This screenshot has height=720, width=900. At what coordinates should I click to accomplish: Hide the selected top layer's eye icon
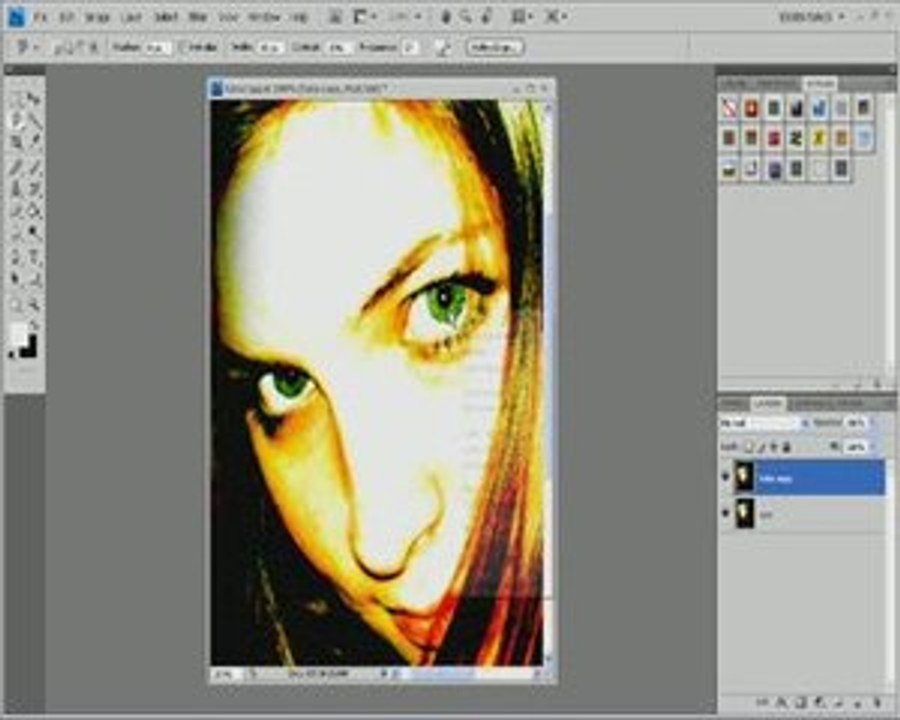coord(726,477)
